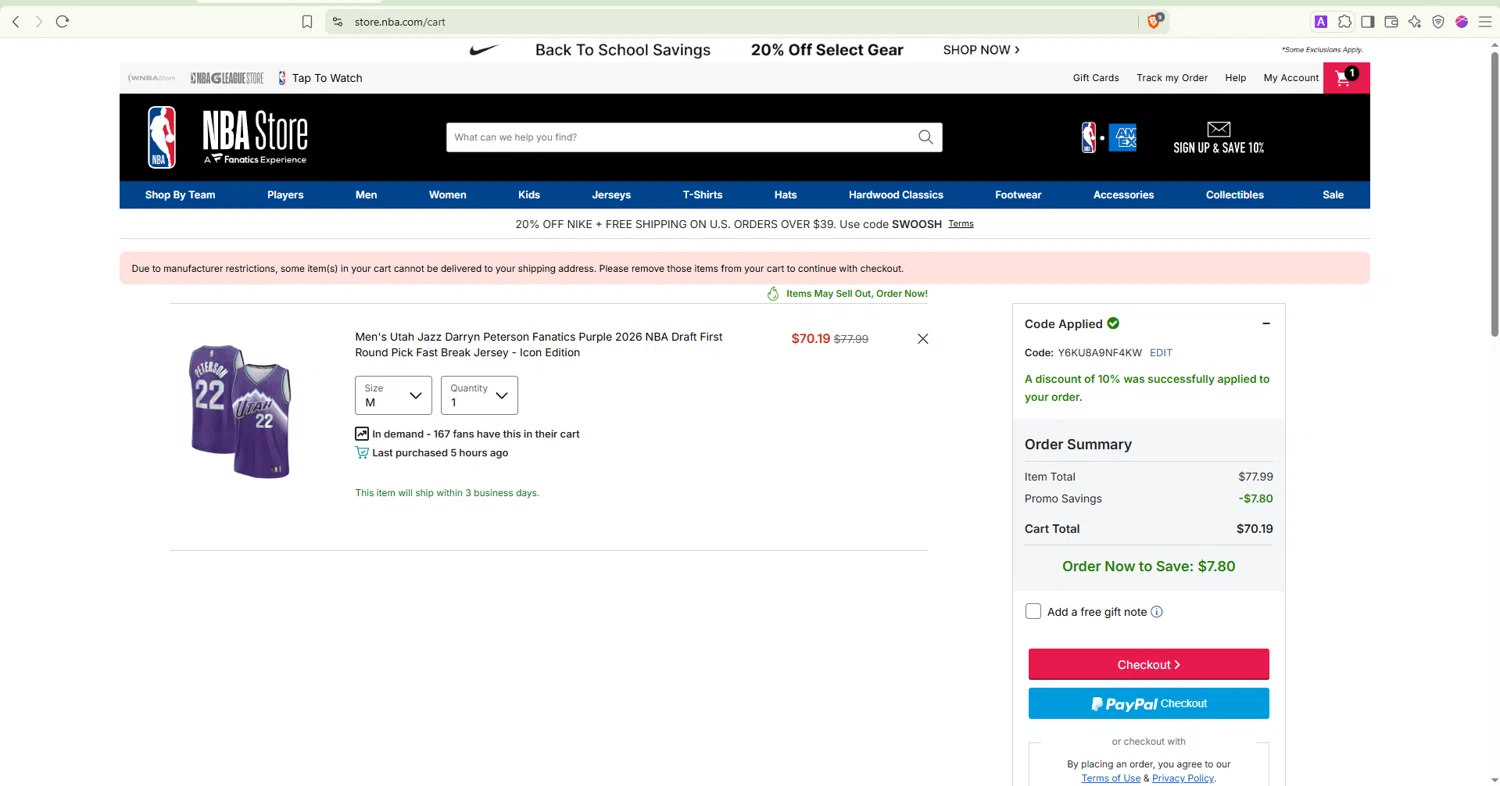The height and width of the screenshot is (786, 1500).
Task: Click the browser forward arrow
Action: [x=39, y=21]
